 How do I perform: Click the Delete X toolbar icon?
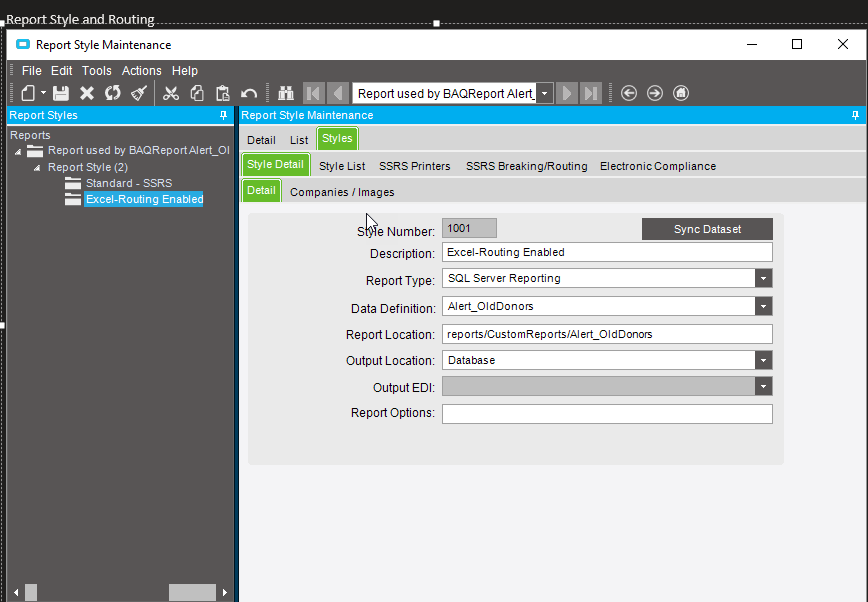[87, 93]
